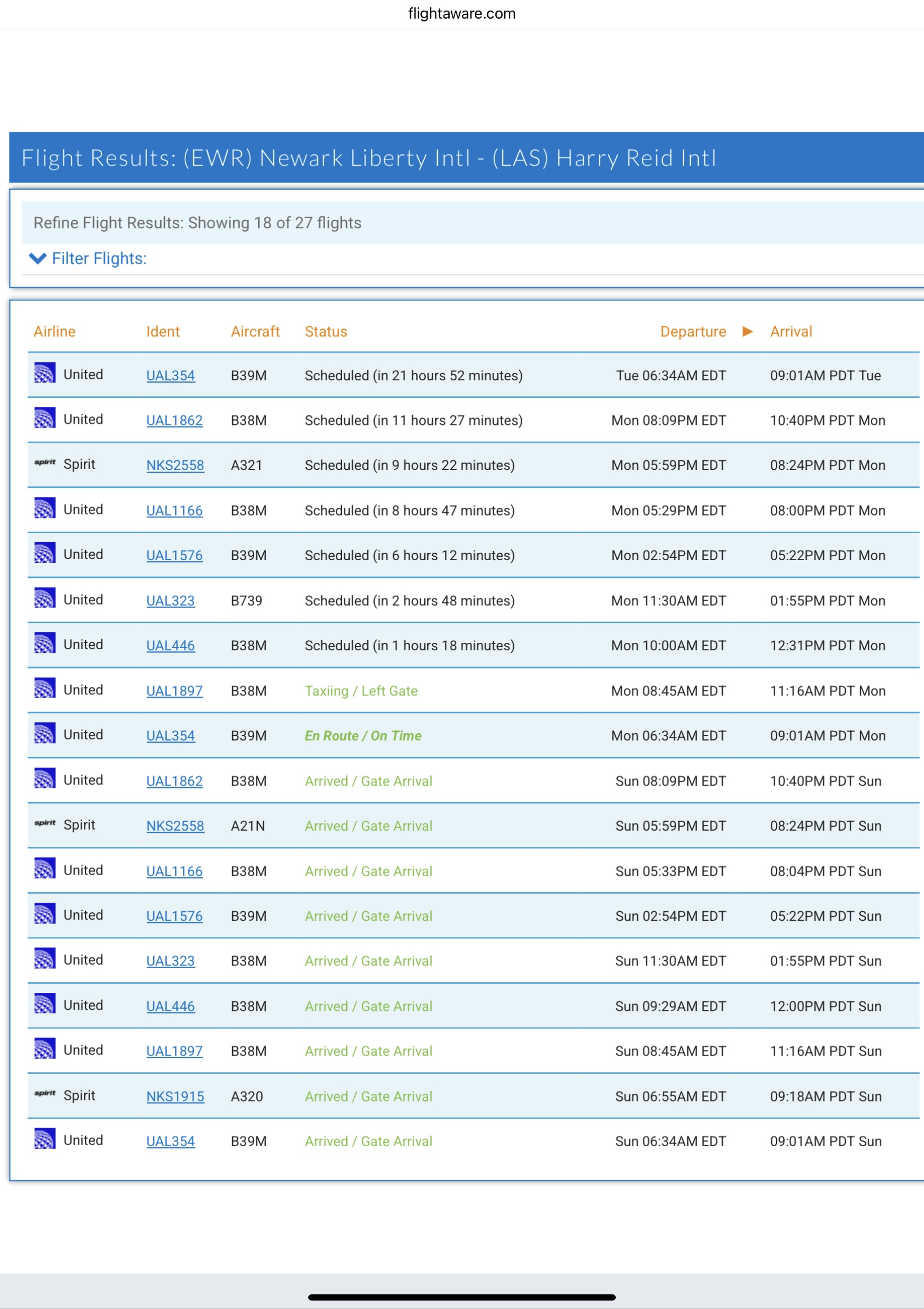This screenshot has height=1309, width=924.
Task: Click United logo in Tue 06:34AM row
Action: [x=45, y=373]
